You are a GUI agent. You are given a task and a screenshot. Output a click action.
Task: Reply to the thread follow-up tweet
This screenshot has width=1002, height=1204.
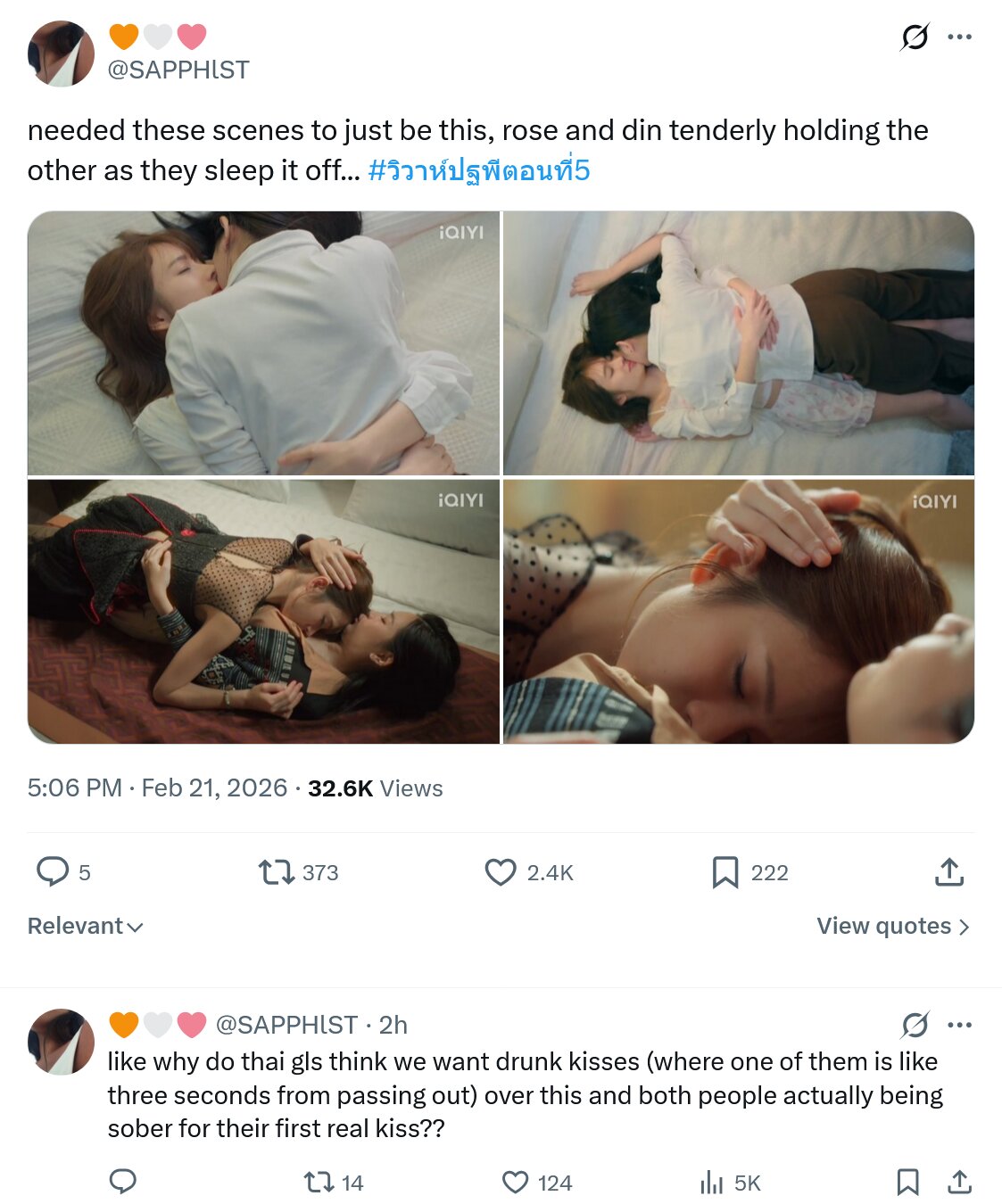(122, 1182)
